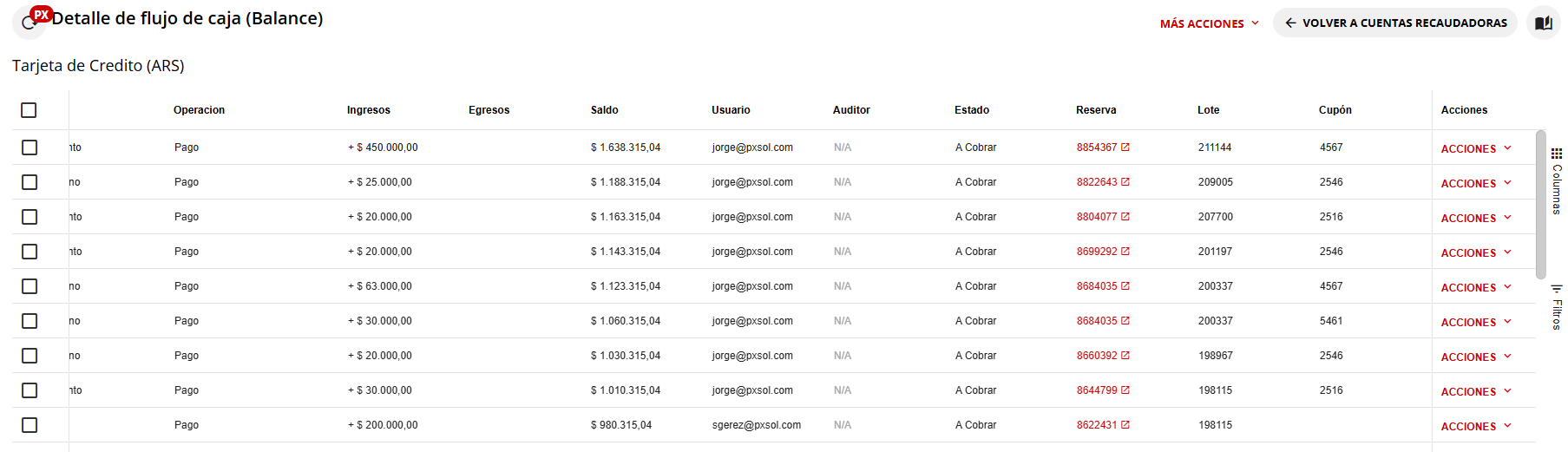The height and width of the screenshot is (452, 1568).
Task: Select checkbox for the $ 63.000,00 row
Action: tap(30, 286)
